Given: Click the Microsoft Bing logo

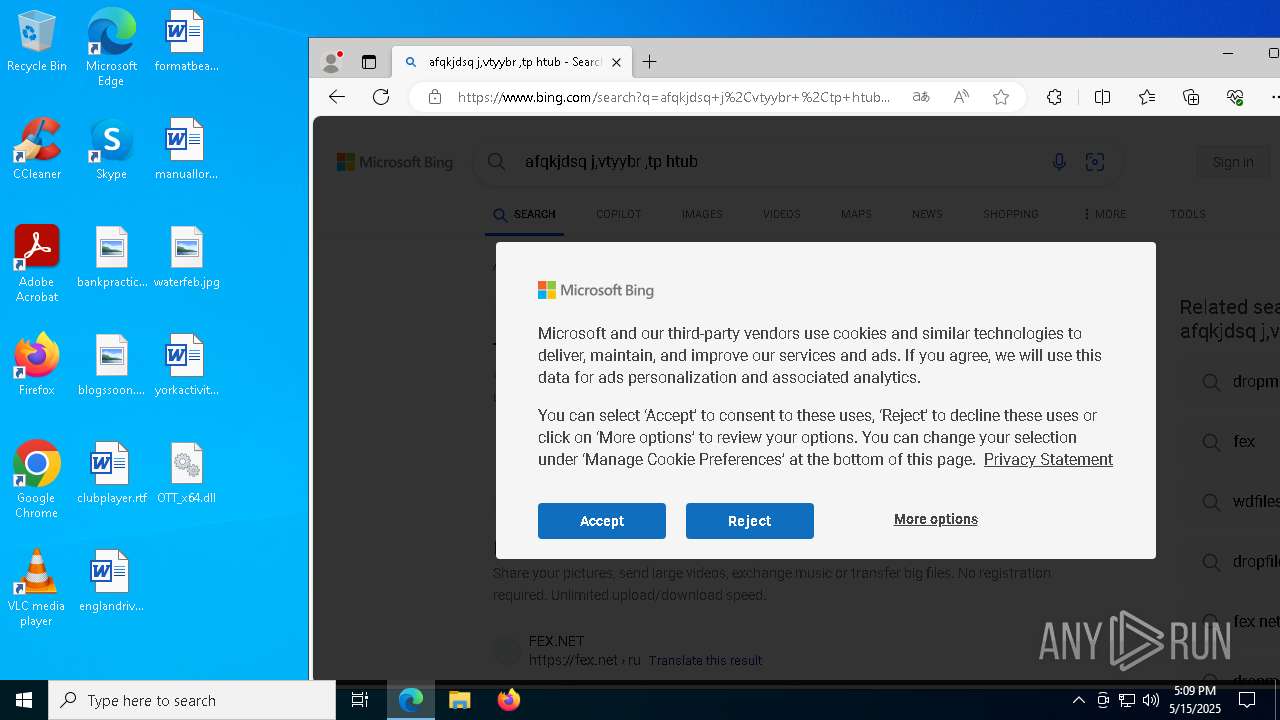Looking at the screenshot, I should click(x=395, y=162).
